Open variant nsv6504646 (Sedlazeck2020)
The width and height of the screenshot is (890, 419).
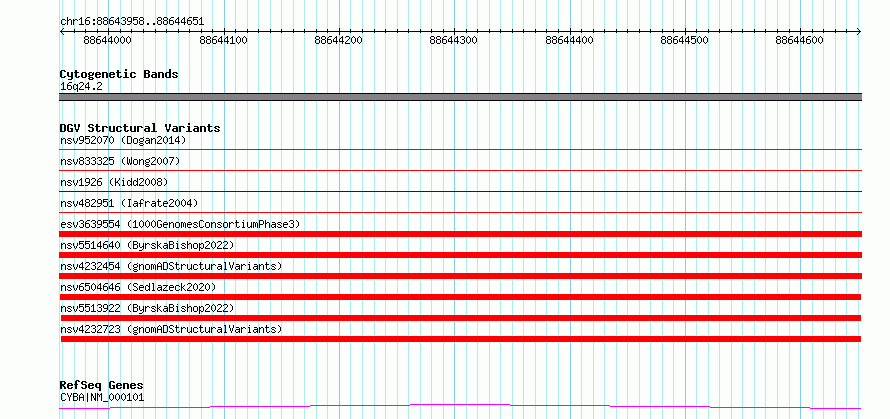[138, 287]
